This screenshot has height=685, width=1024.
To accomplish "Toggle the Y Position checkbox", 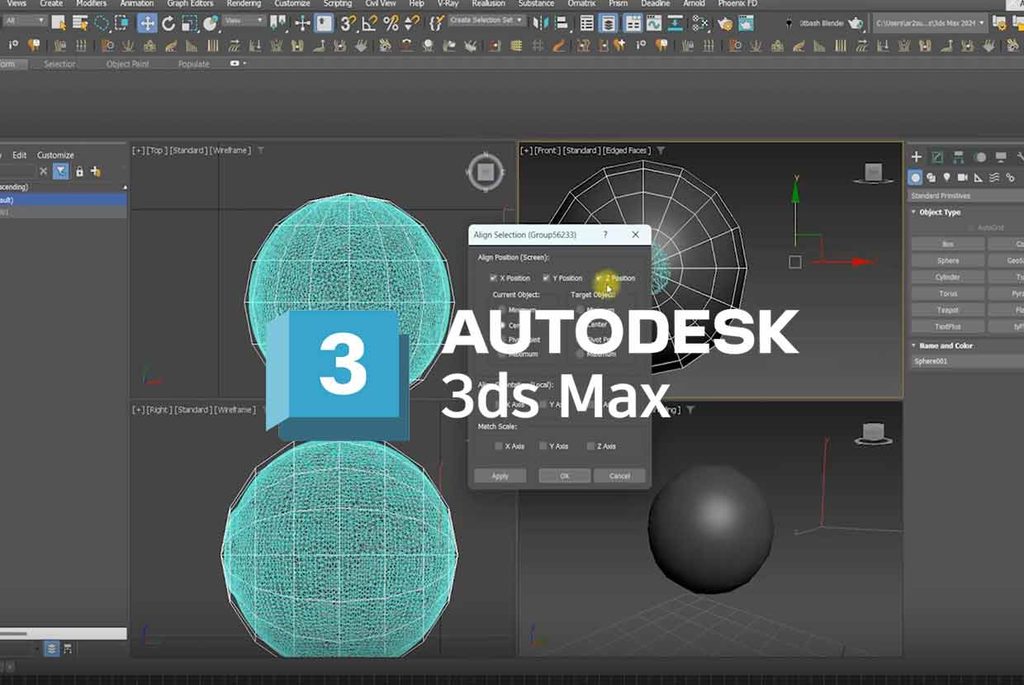I will click(546, 278).
